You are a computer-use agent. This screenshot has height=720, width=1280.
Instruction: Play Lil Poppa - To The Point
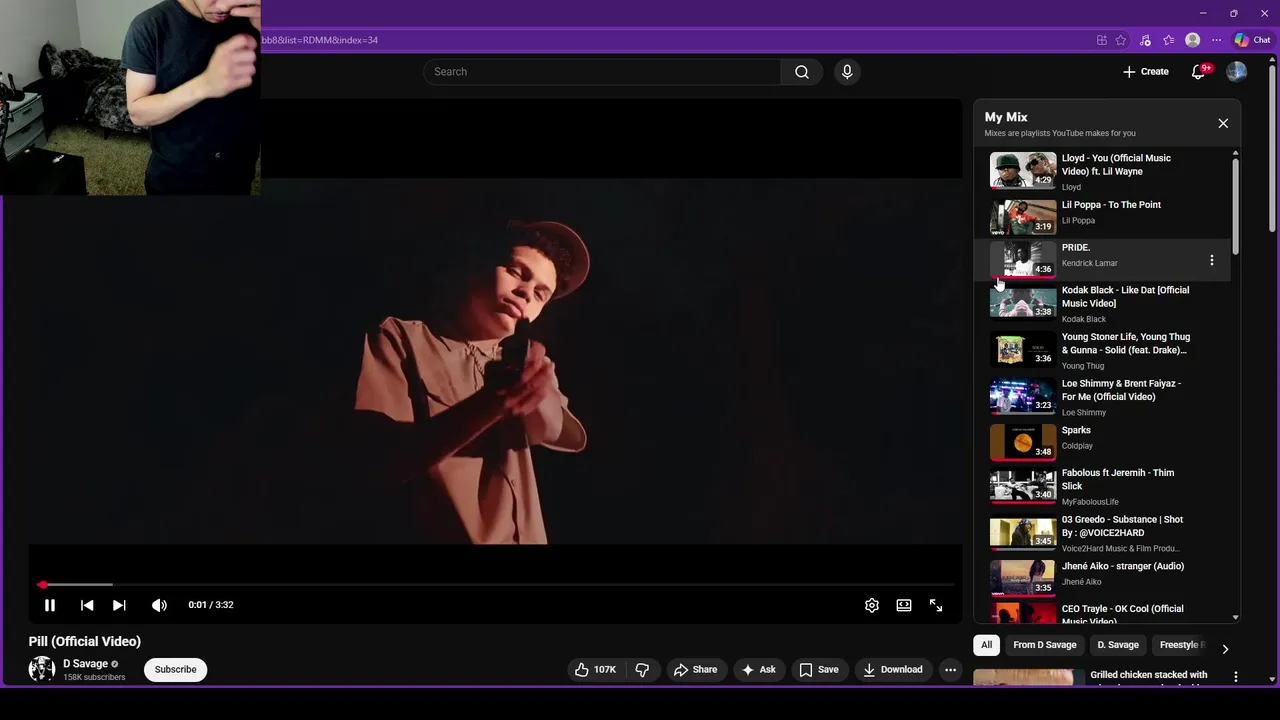point(1100,215)
